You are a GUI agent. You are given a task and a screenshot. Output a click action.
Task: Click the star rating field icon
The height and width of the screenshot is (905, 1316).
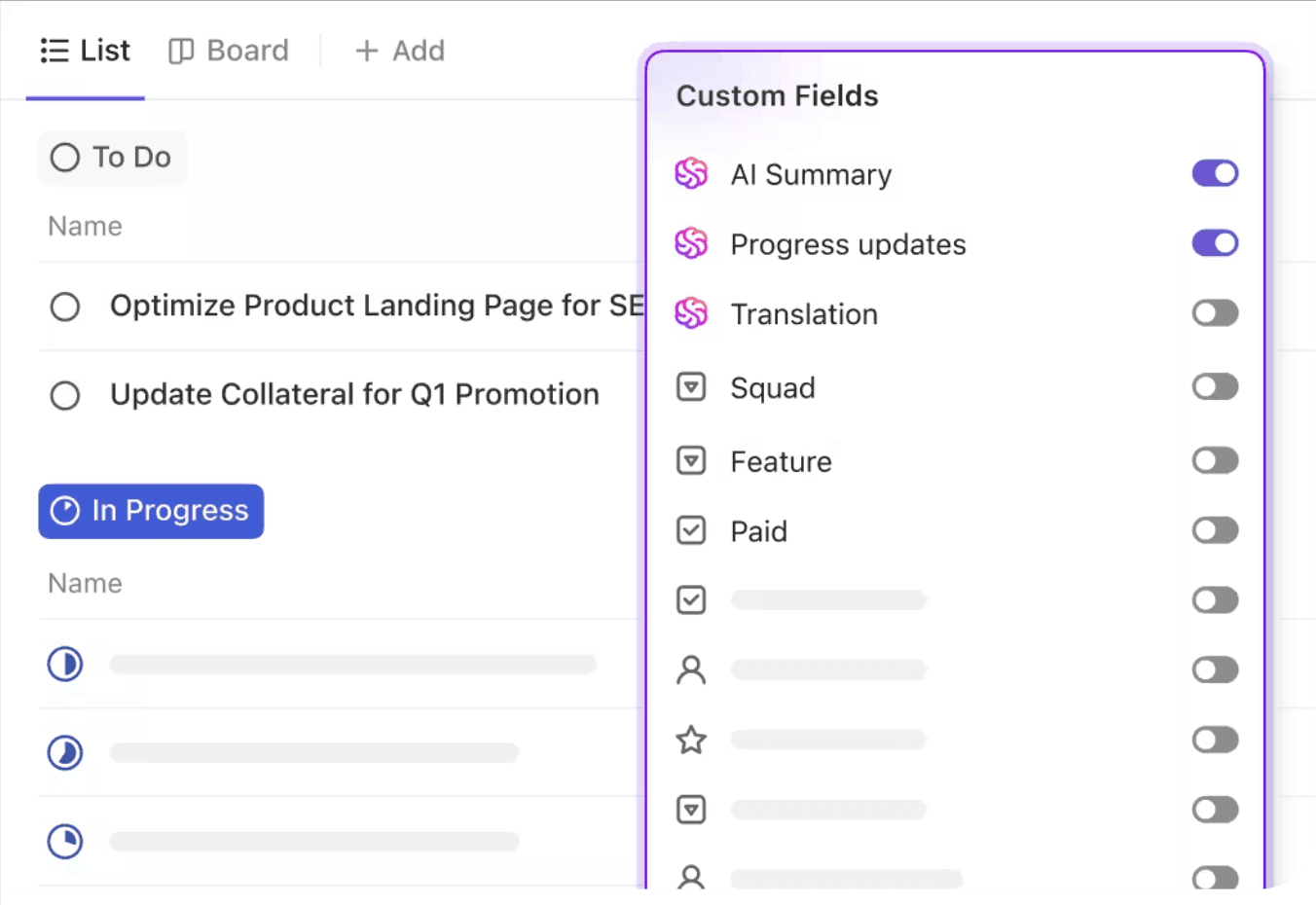click(x=691, y=741)
